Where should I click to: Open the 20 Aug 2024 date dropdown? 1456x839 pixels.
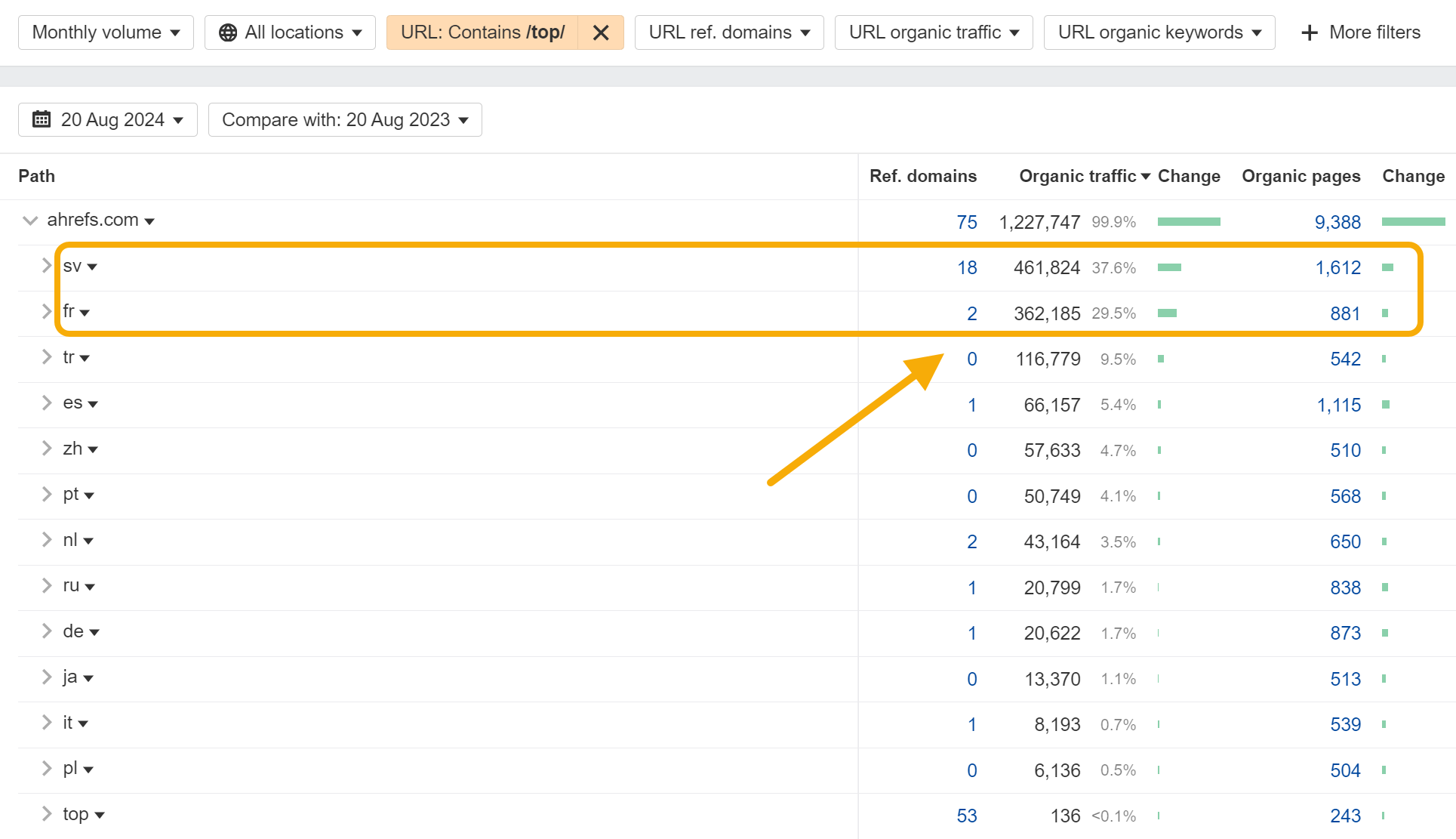[x=106, y=119]
